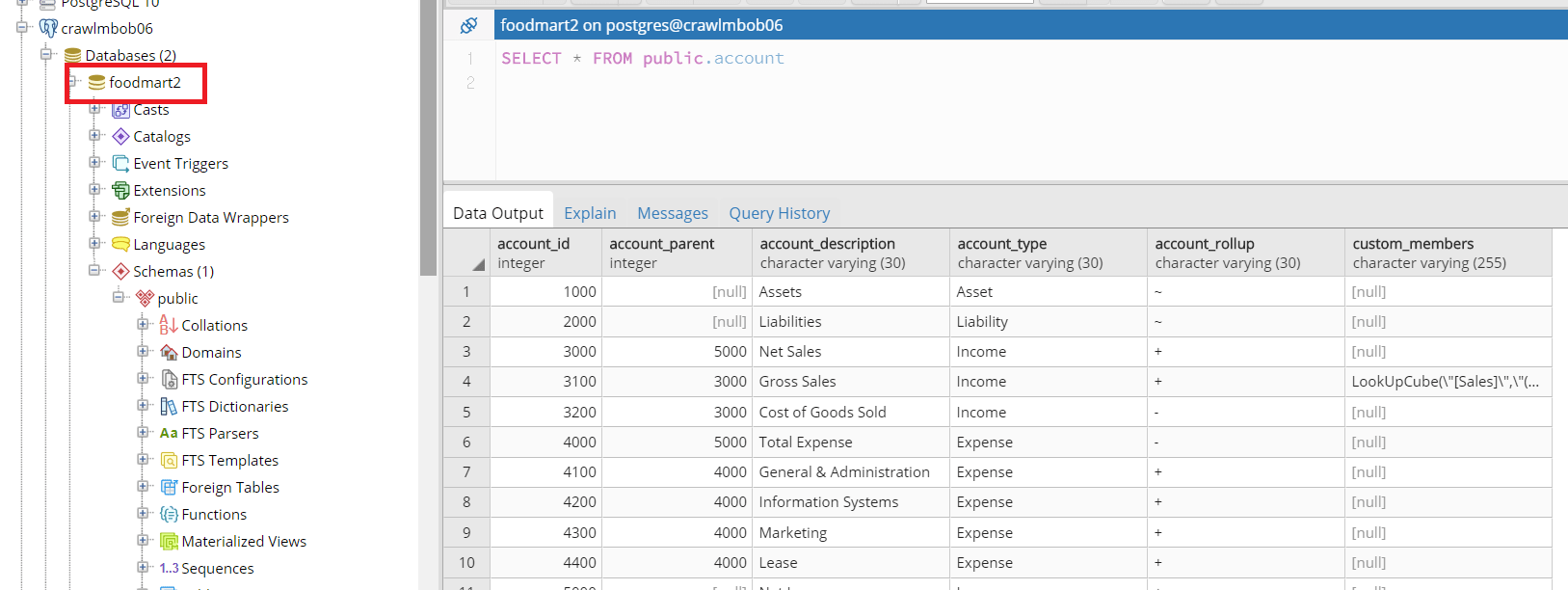This screenshot has height=590, width=1568.
Task: Click the account_rollup column header
Action: [x=1246, y=253]
